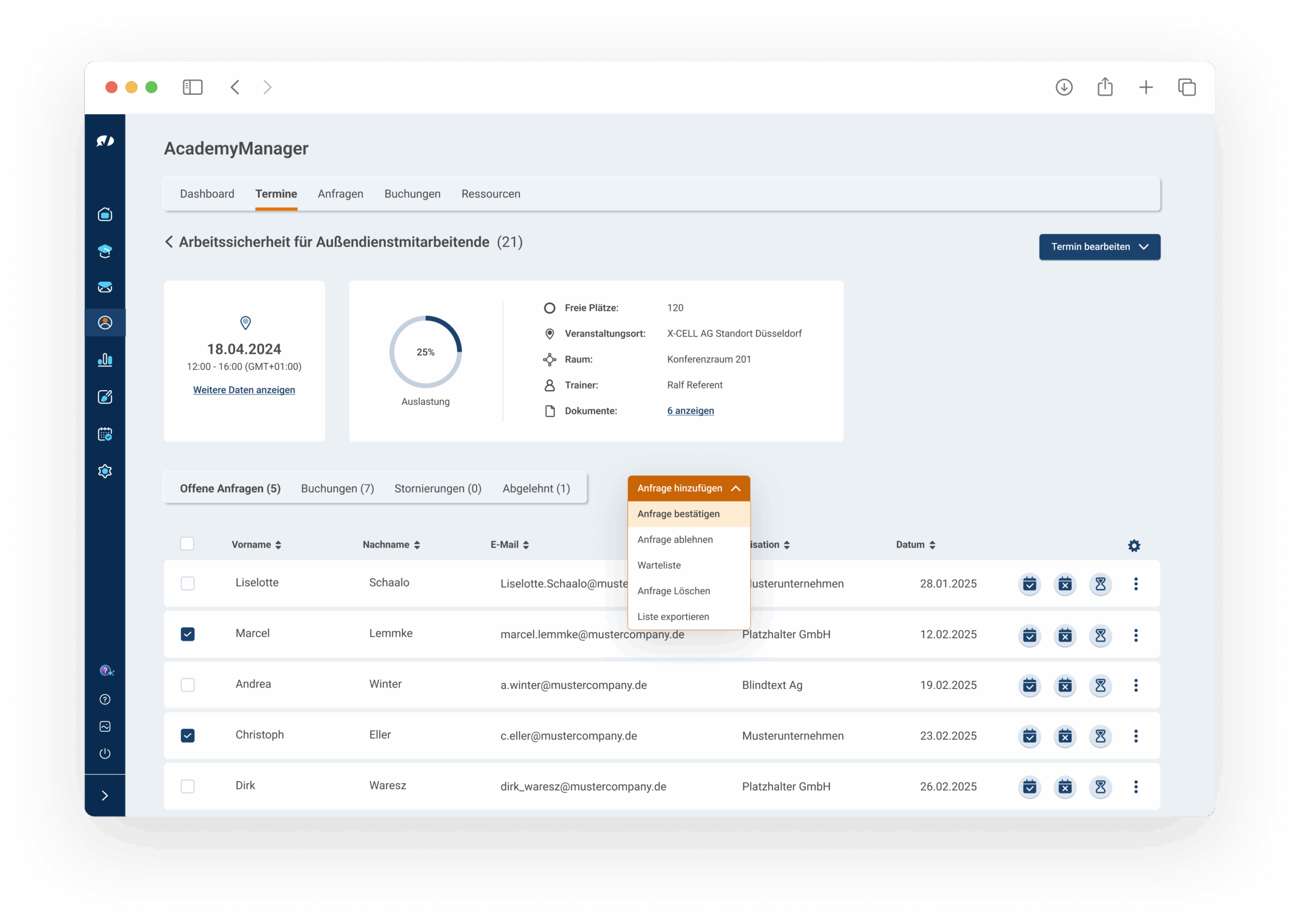Open the edit note sidebar icon

tap(105, 397)
